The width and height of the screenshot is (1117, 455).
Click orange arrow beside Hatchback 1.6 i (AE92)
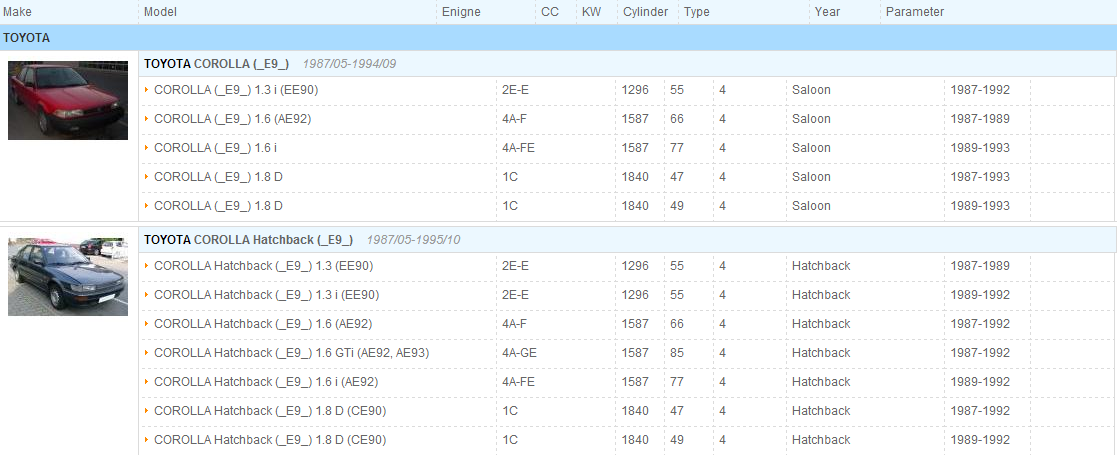click(x=147, y=382)
